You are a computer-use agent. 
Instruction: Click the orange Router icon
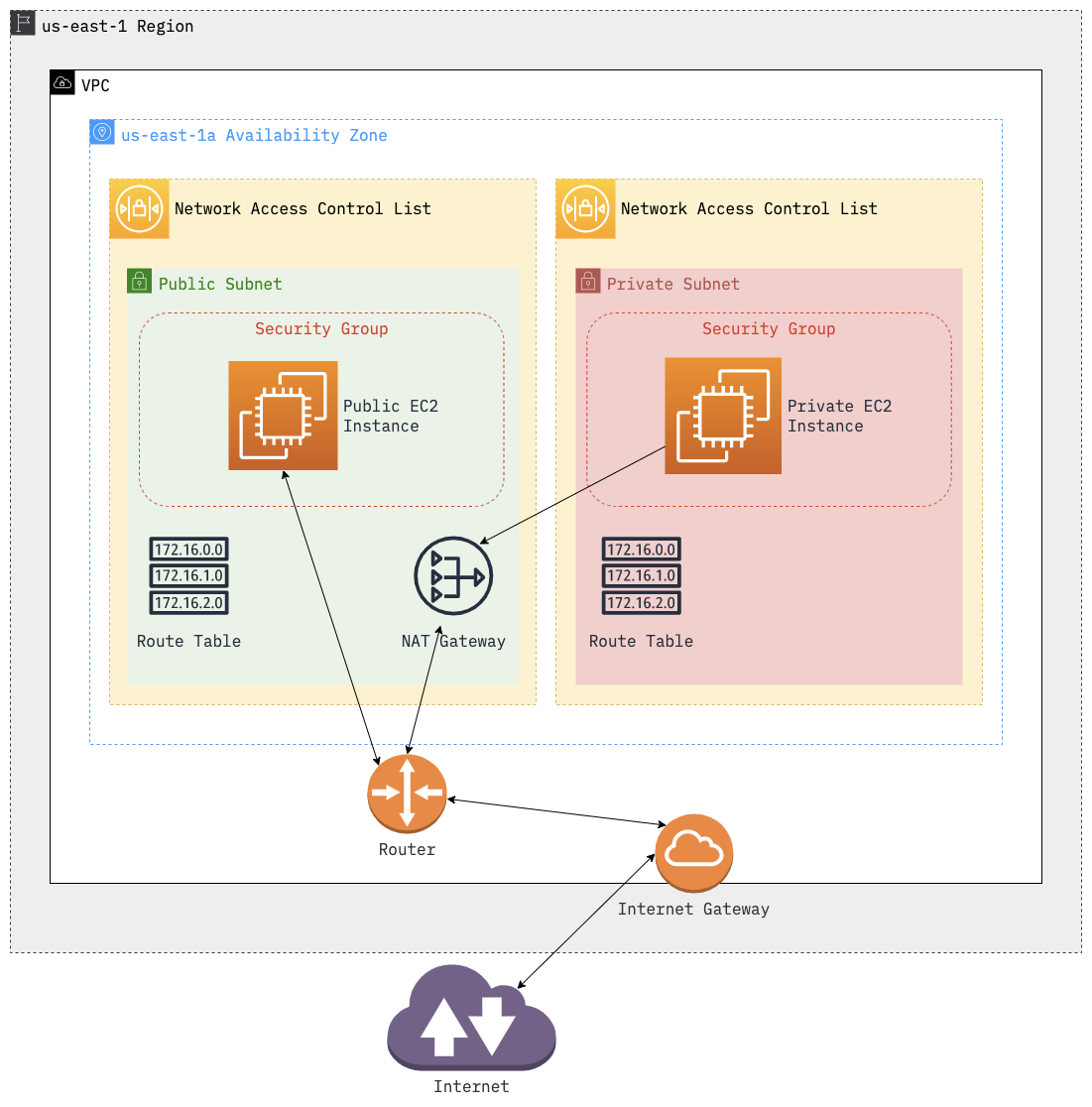pos(408,794)
